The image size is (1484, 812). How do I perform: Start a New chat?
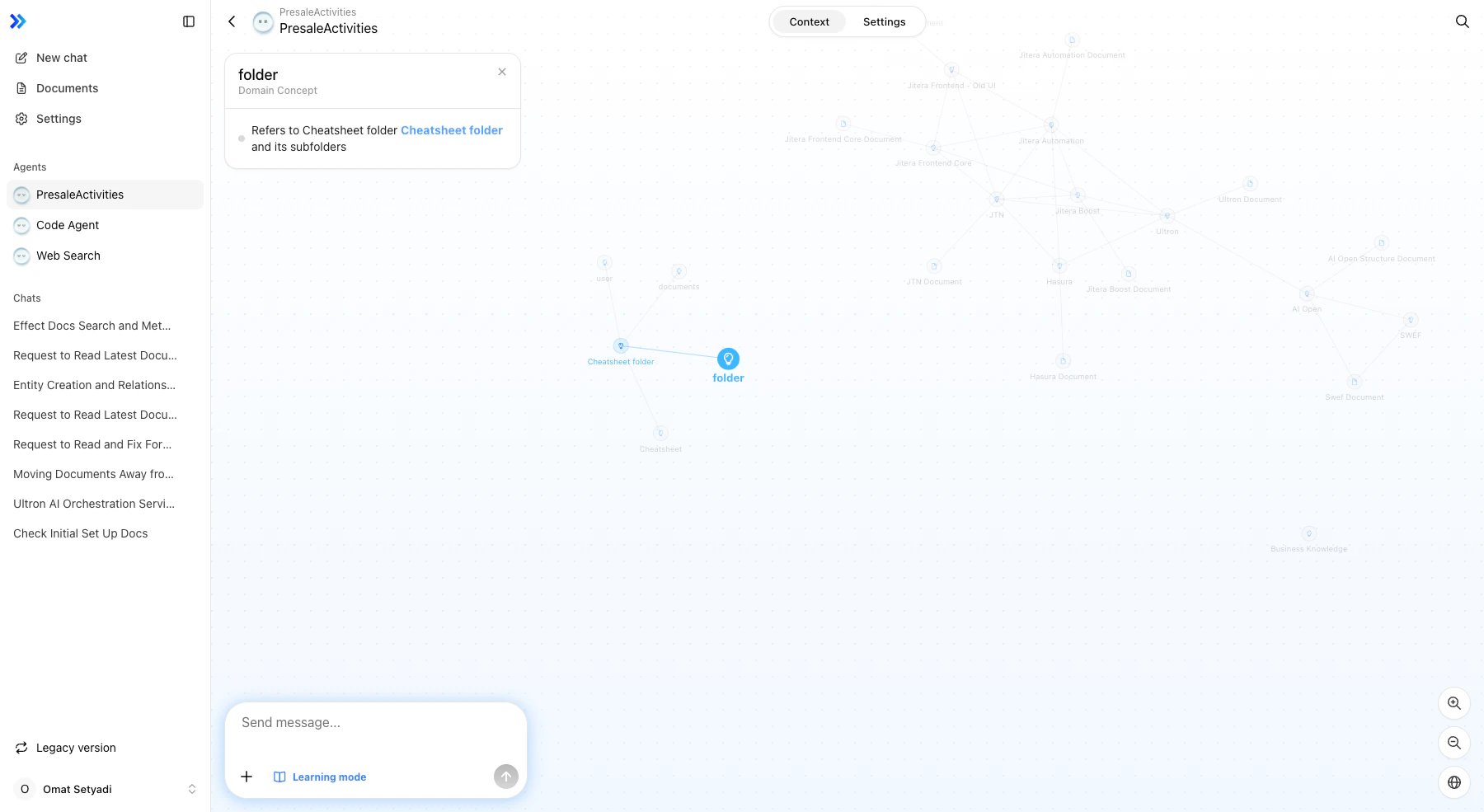[106, 58]
